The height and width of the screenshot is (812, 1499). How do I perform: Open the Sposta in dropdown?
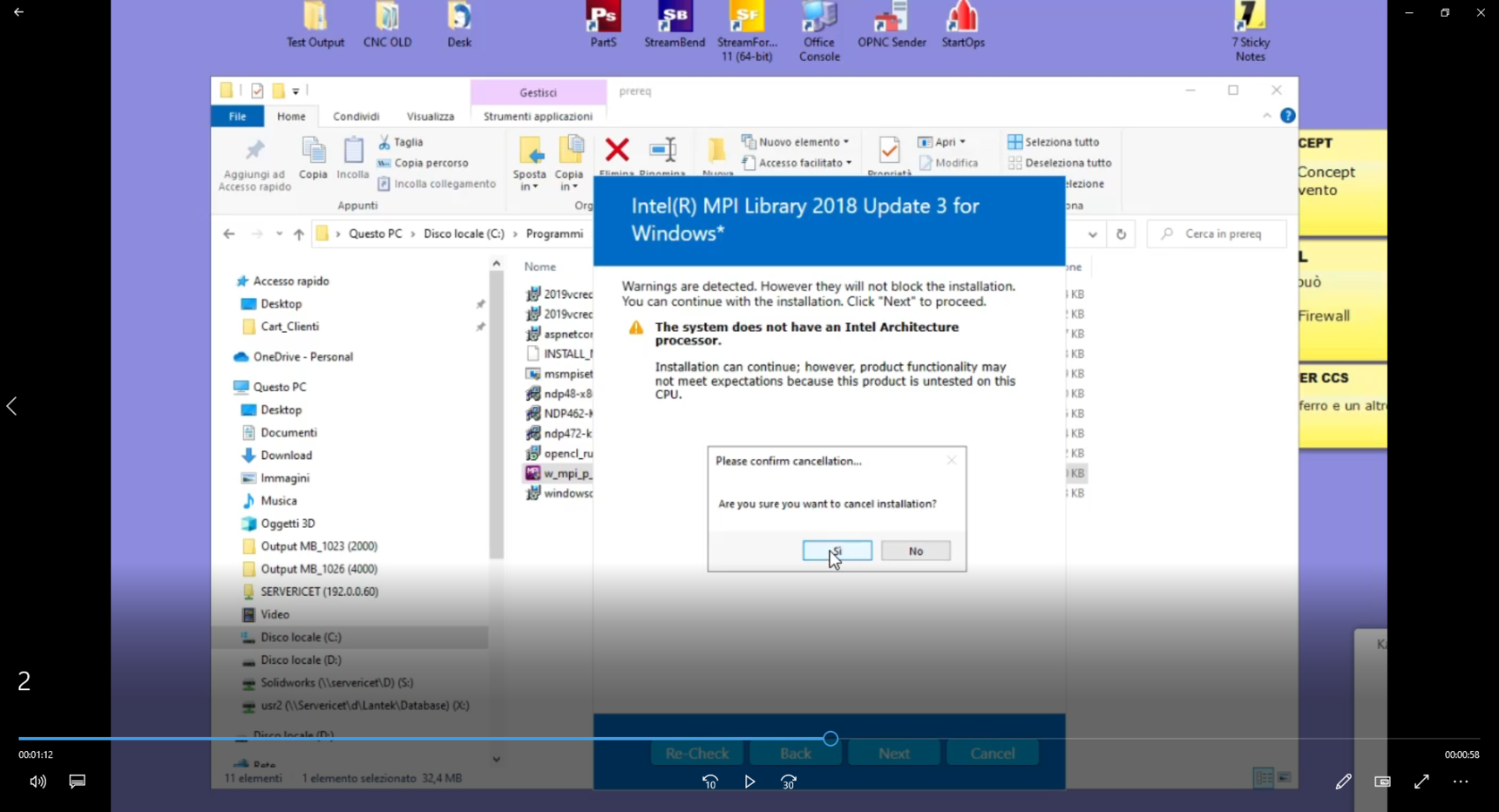(x=530, y=164)
